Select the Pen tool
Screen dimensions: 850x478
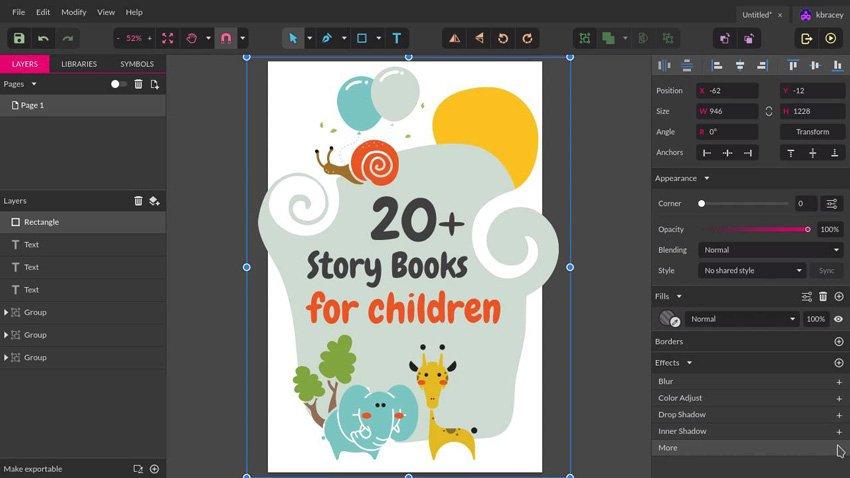point(327,38)
